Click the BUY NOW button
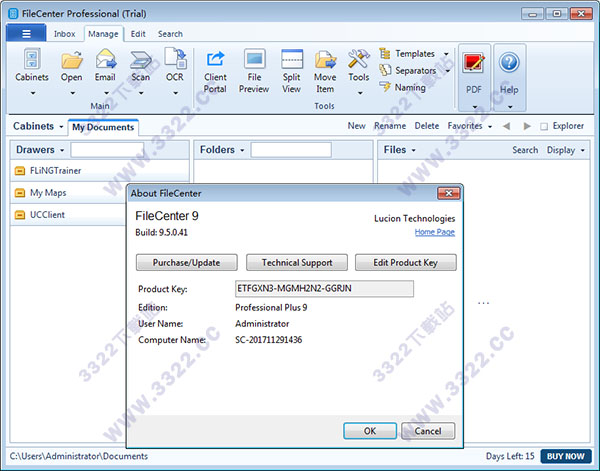 pos(566,456)
